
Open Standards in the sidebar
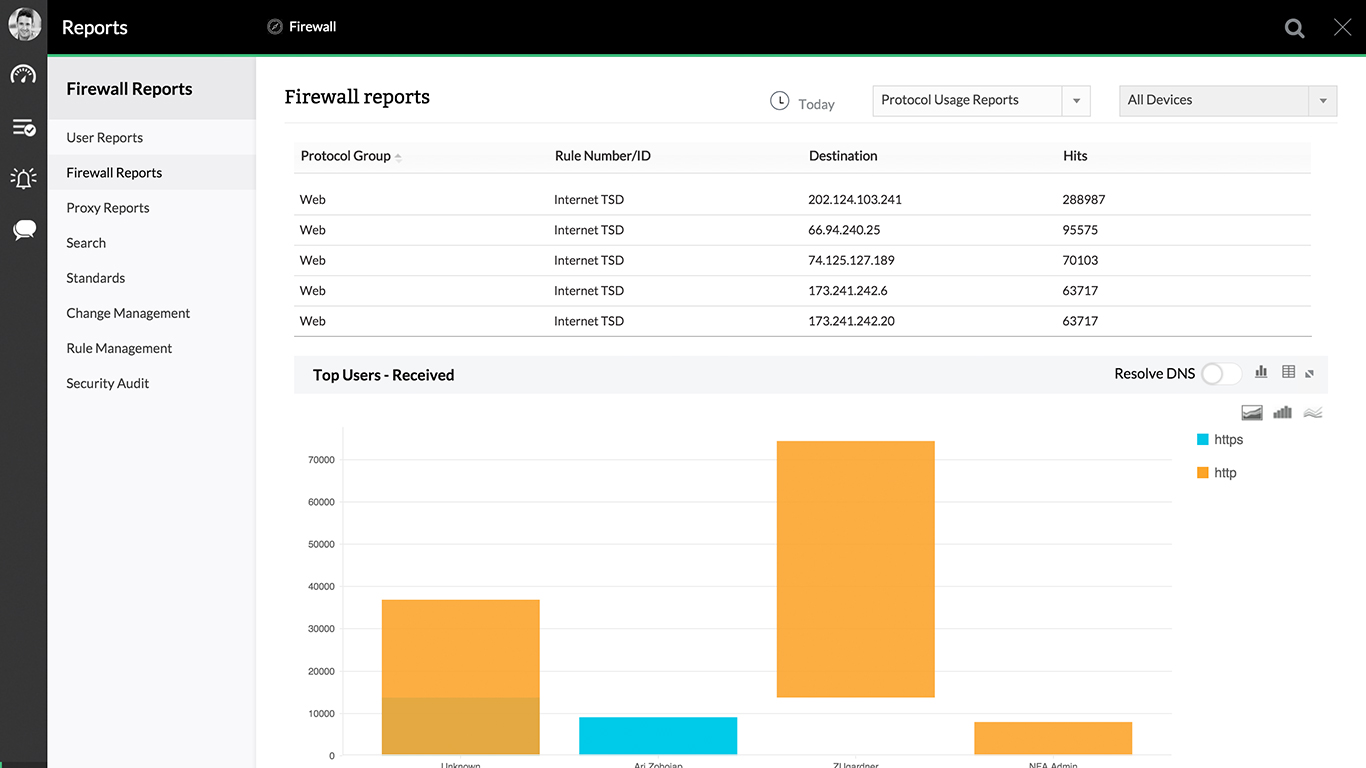click(96, 278)
